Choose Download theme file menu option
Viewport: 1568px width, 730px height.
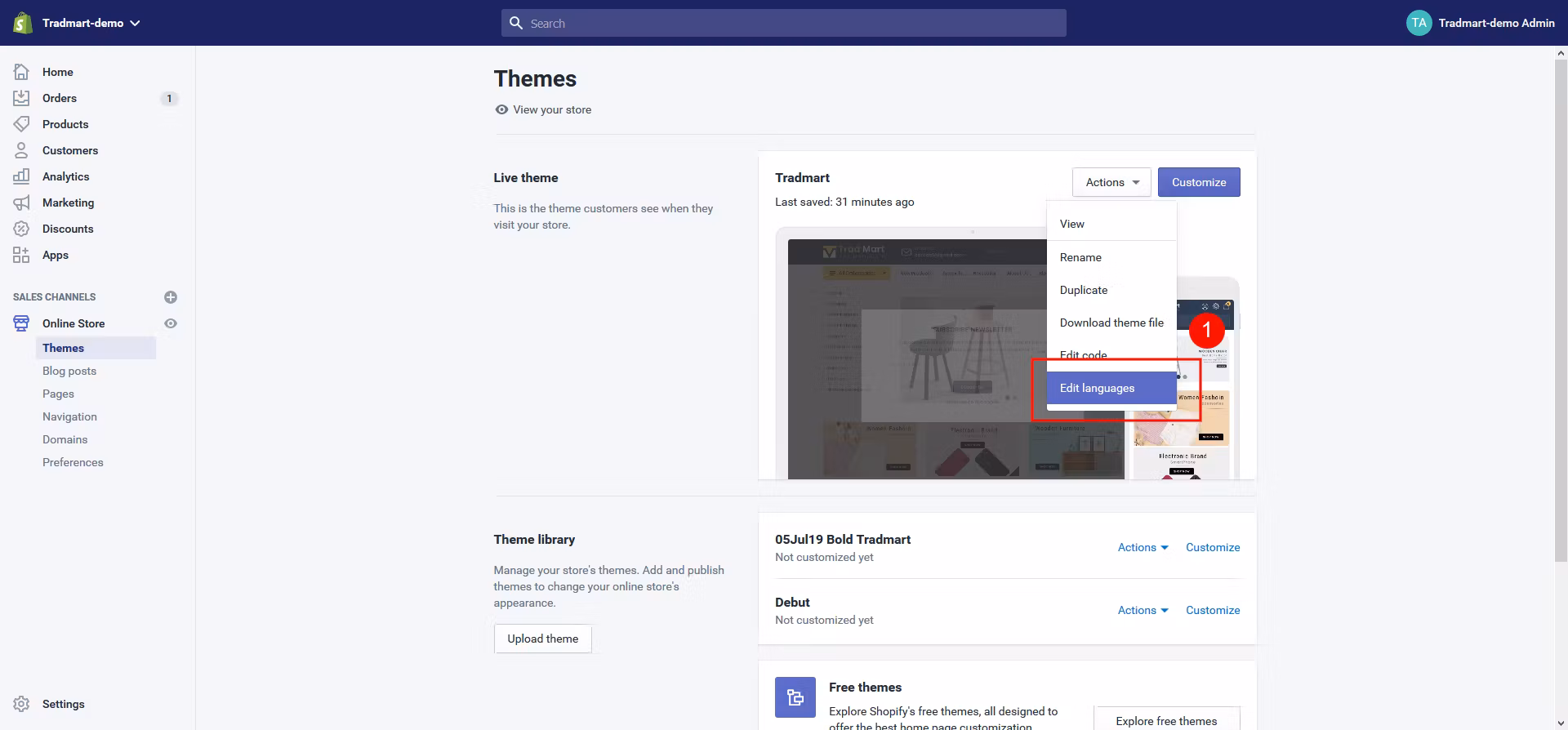1111,323
